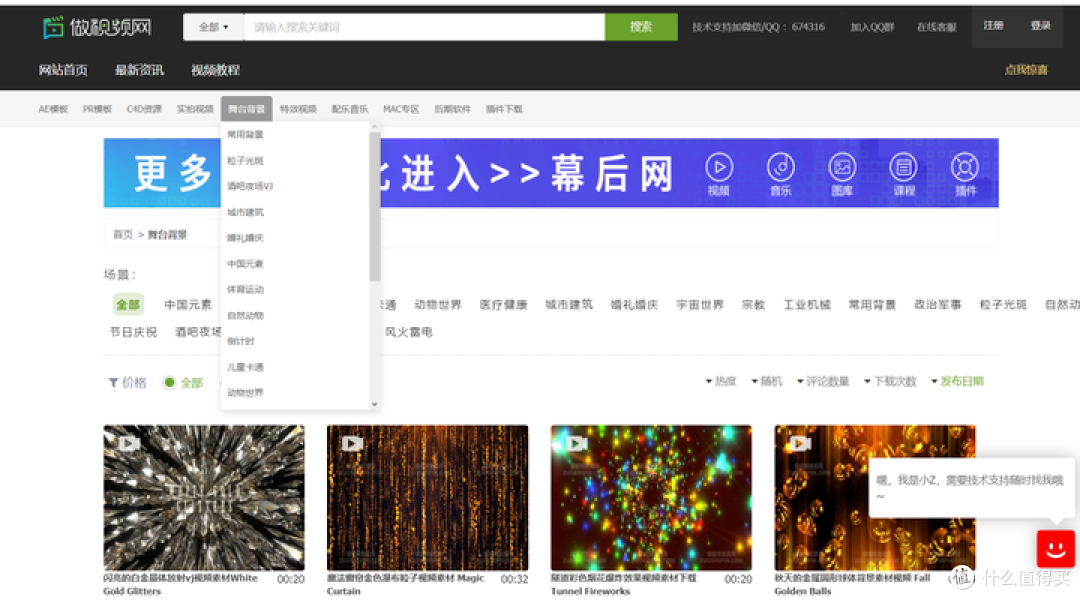The image size is (1080, 600).
Task: Choose 婚礼婚庆 from the dropdown menu
Action: click(x=245, y=238)
